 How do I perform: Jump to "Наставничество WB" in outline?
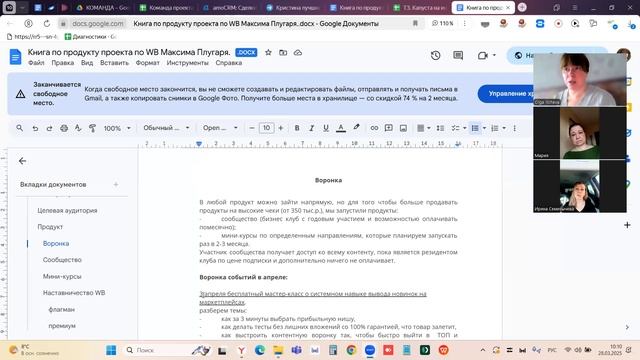[74, 293]
